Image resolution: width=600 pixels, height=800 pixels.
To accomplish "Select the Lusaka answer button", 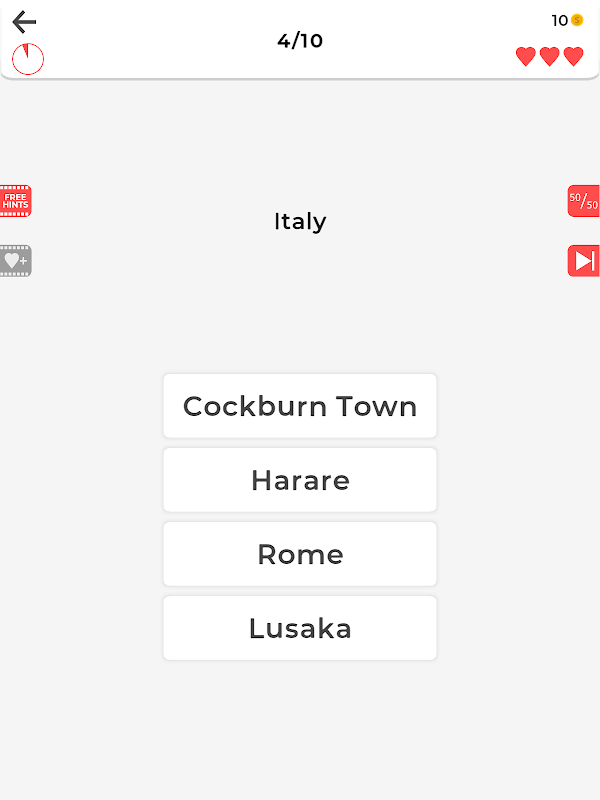I will [300, 628].
